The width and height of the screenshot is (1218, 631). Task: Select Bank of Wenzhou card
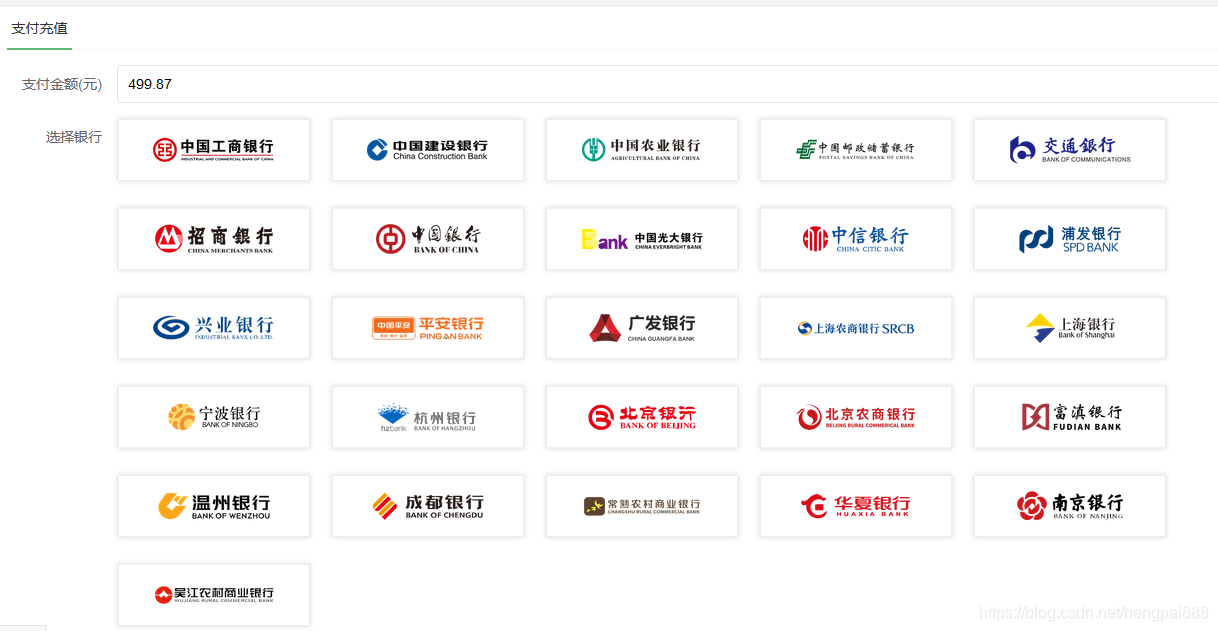[214, 506]
